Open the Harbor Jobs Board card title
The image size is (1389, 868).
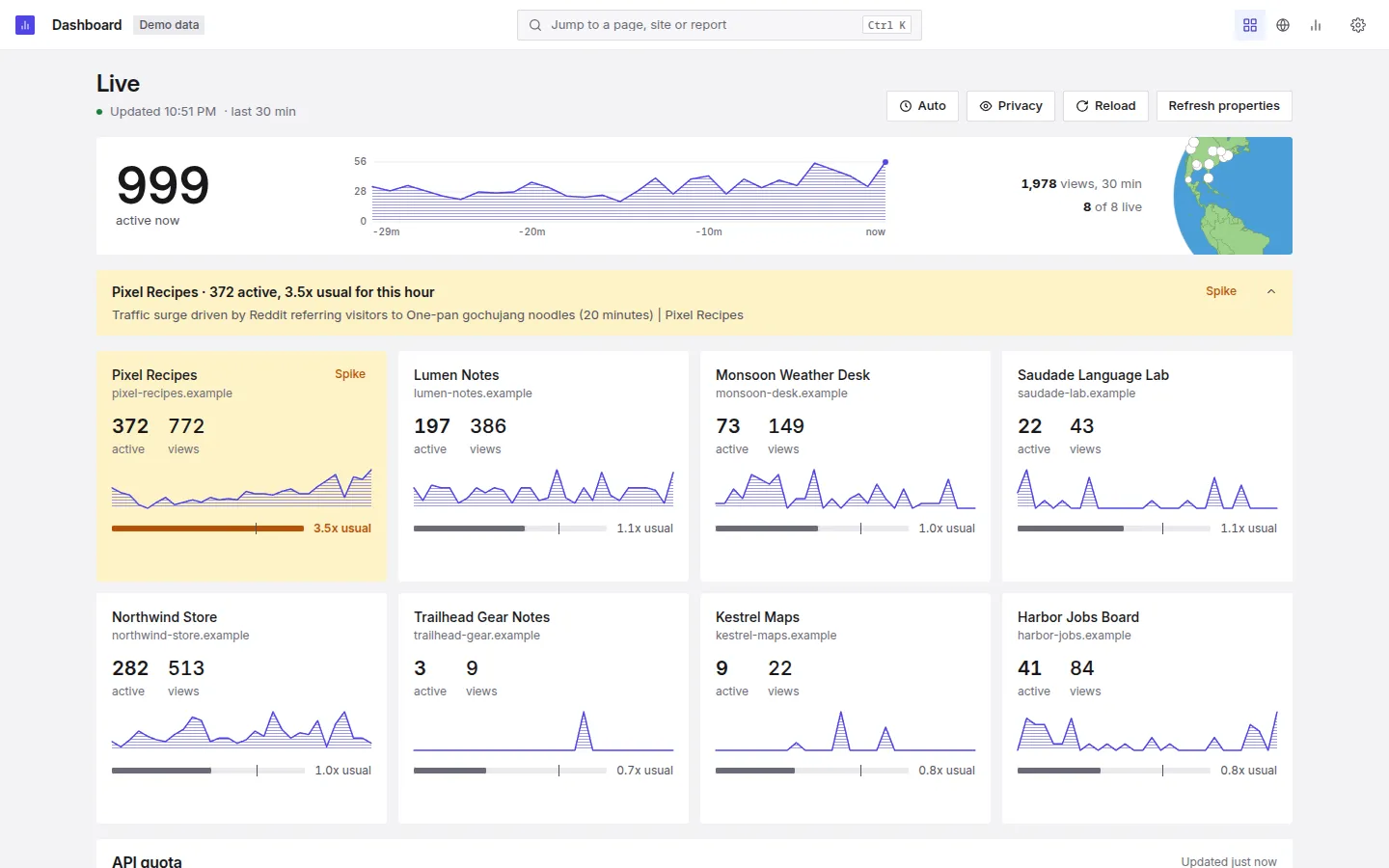click(x=1078, y=617)
